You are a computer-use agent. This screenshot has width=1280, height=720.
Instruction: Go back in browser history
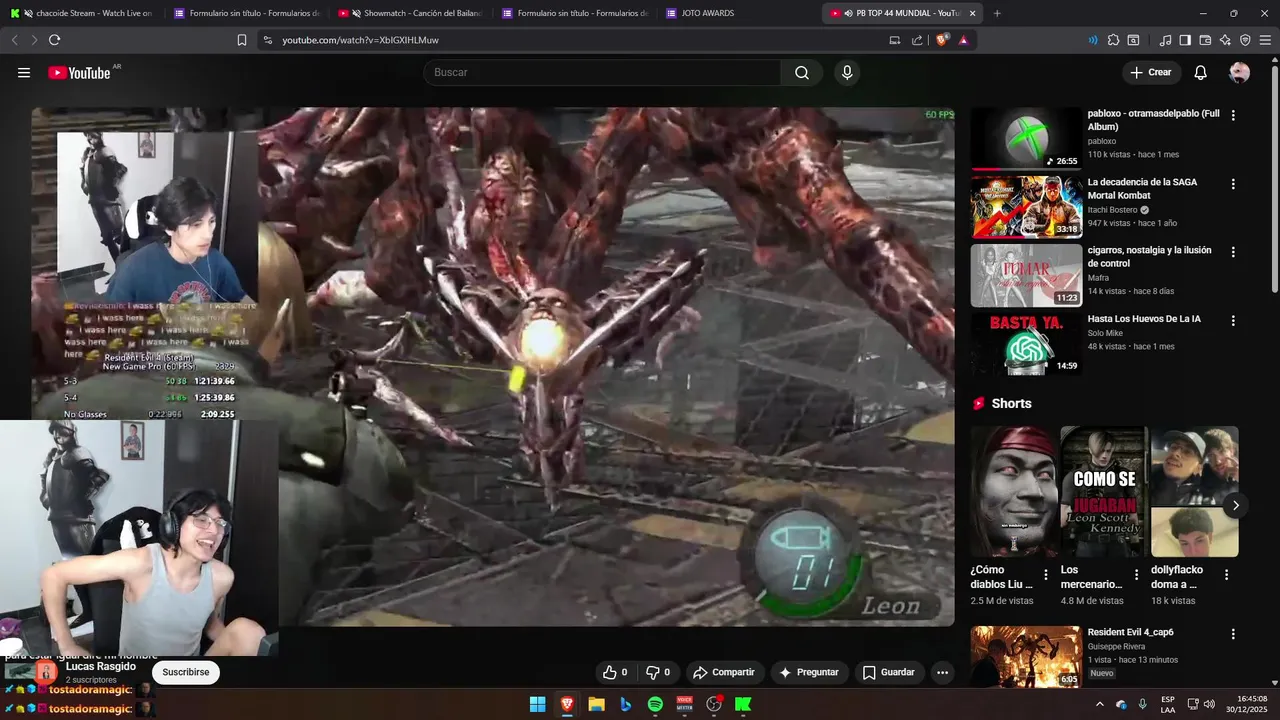pyautogui.click(x=14, y=40)
